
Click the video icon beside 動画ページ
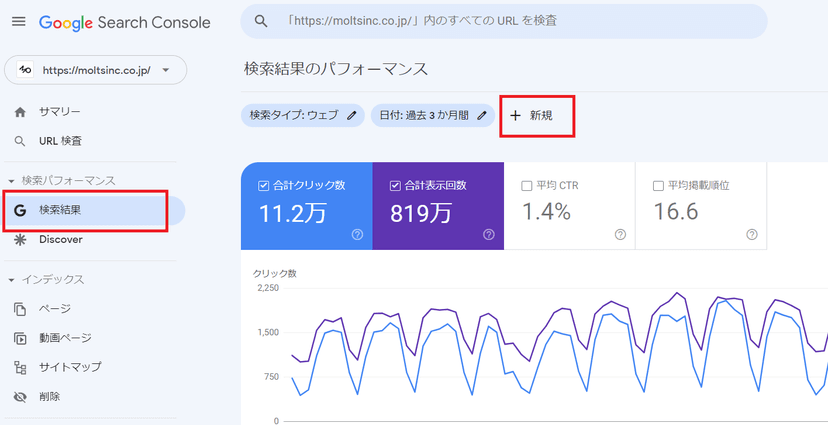pyautogui.click(x=20, y=338)
